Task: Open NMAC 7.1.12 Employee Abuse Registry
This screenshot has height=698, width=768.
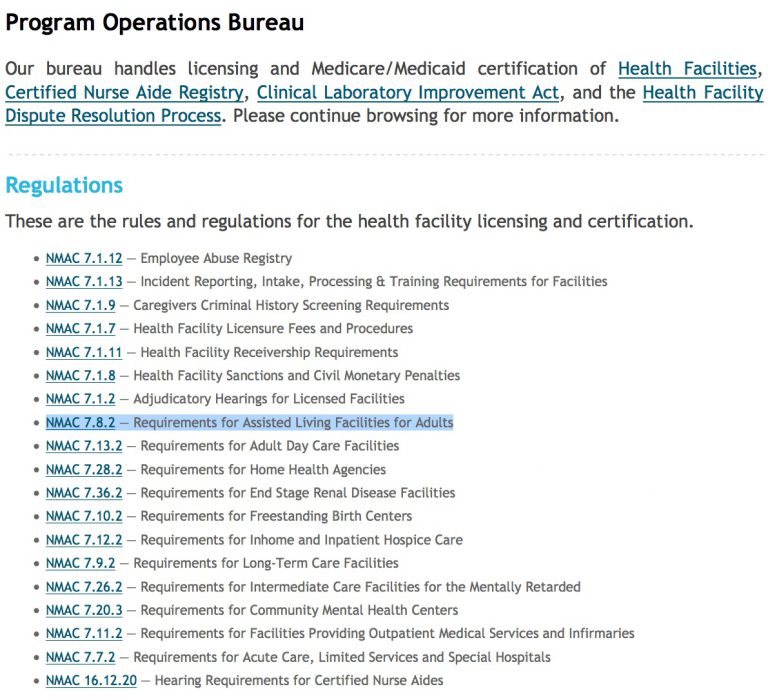Action: [84, 258]
